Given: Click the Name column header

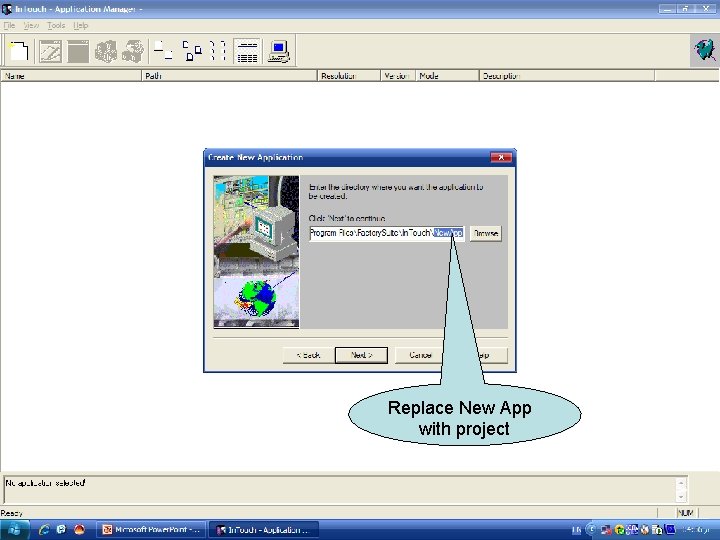Looking at the screenshot, I should [71, 76].
